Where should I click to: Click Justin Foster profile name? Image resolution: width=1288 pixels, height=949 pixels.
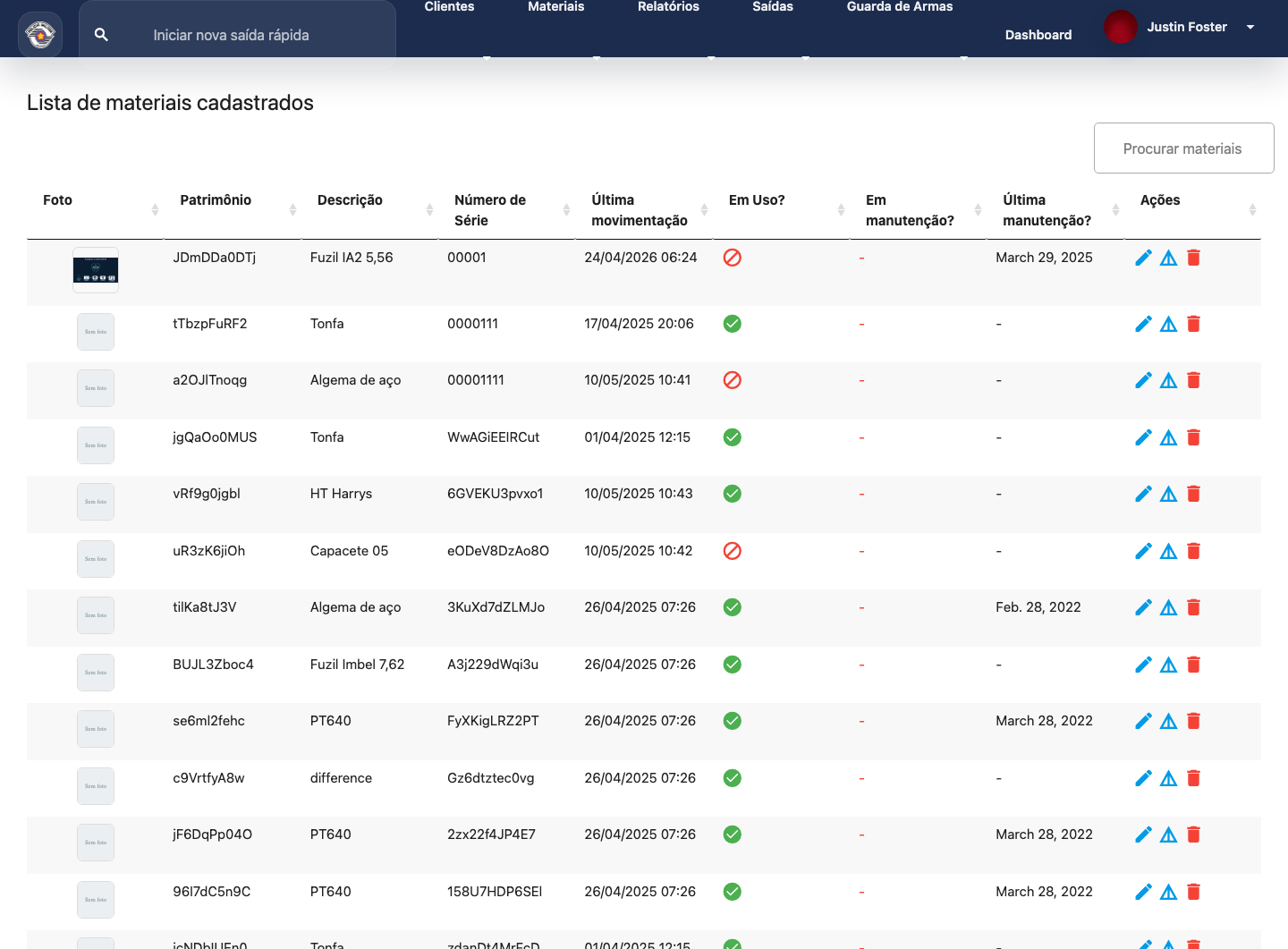point(1187,27)
